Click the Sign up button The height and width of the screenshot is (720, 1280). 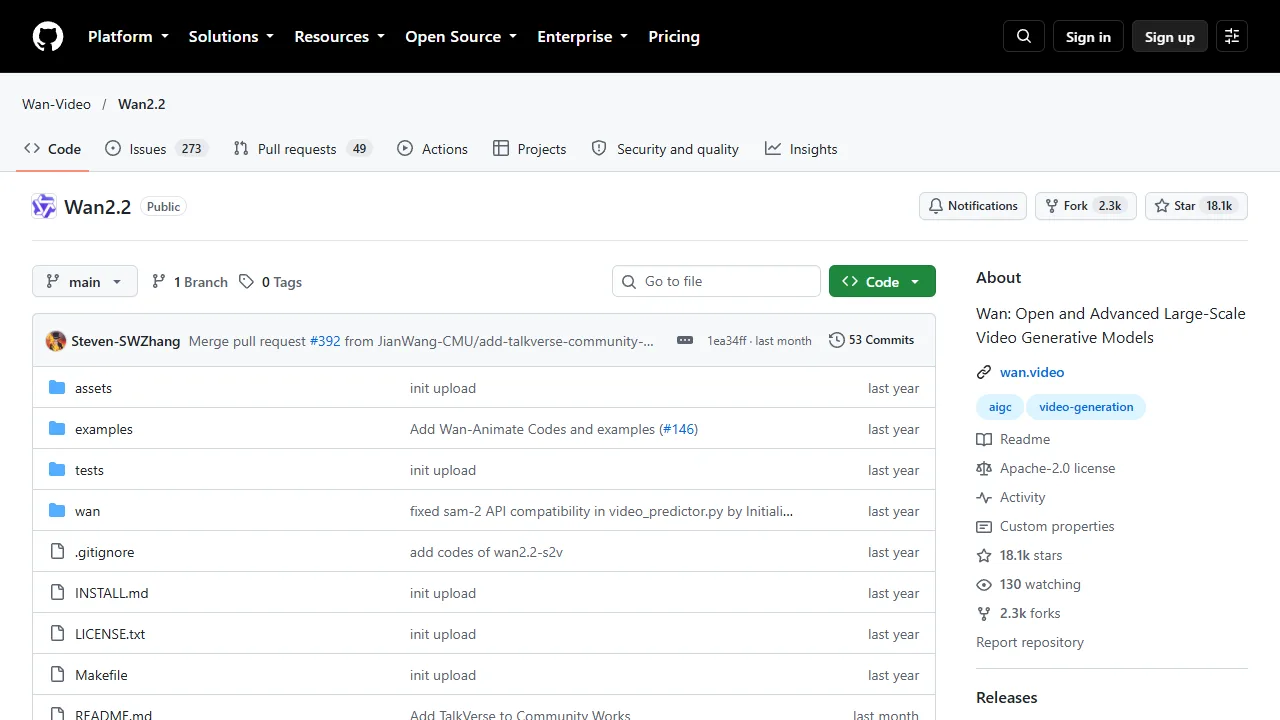pyautogui.click(x=1170, y=37)
